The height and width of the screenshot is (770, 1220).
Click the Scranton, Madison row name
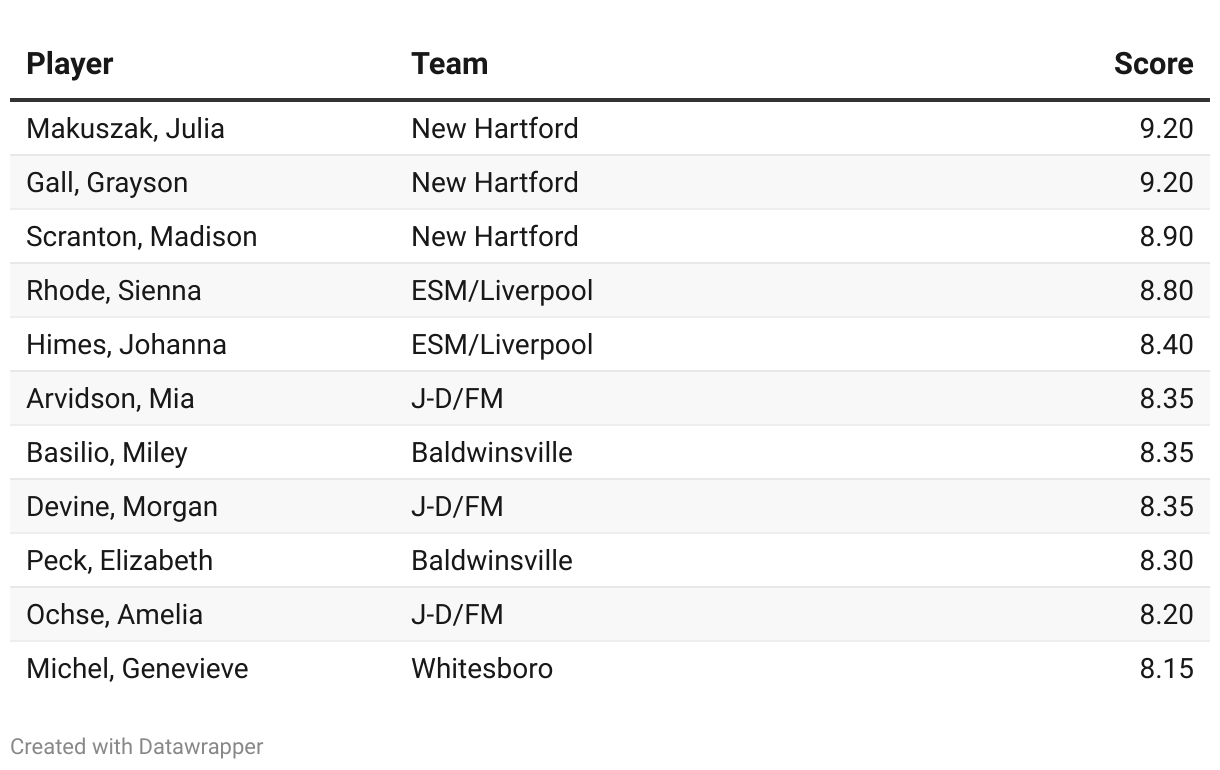point(141,237)
